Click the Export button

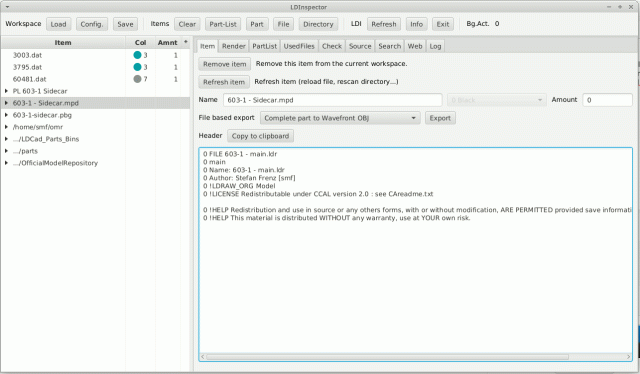(440, 118)
